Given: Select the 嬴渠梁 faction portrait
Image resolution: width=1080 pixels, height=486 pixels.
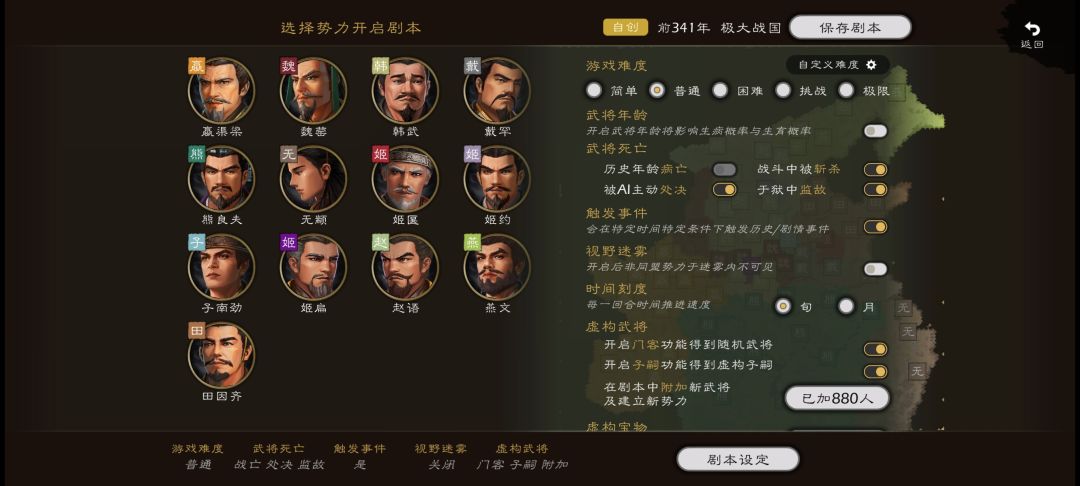Looking at the screenshot, I should 221,90.
